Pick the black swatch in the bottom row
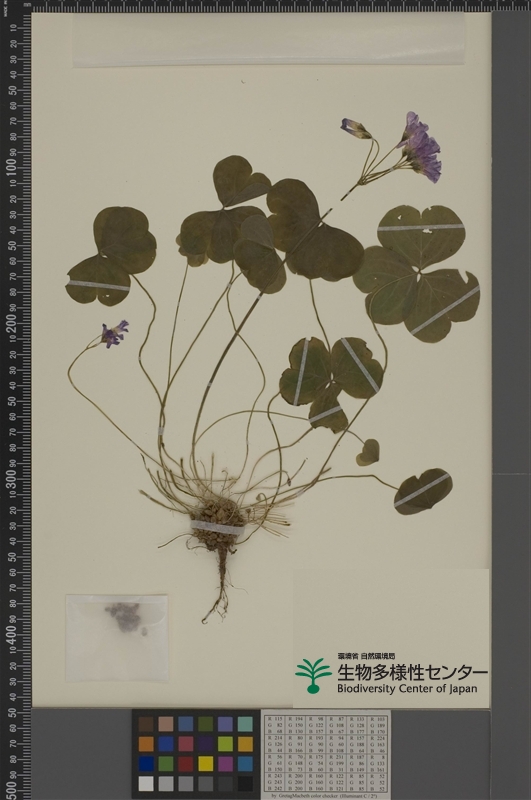This screenshot has width=531, height=800. 245,783
